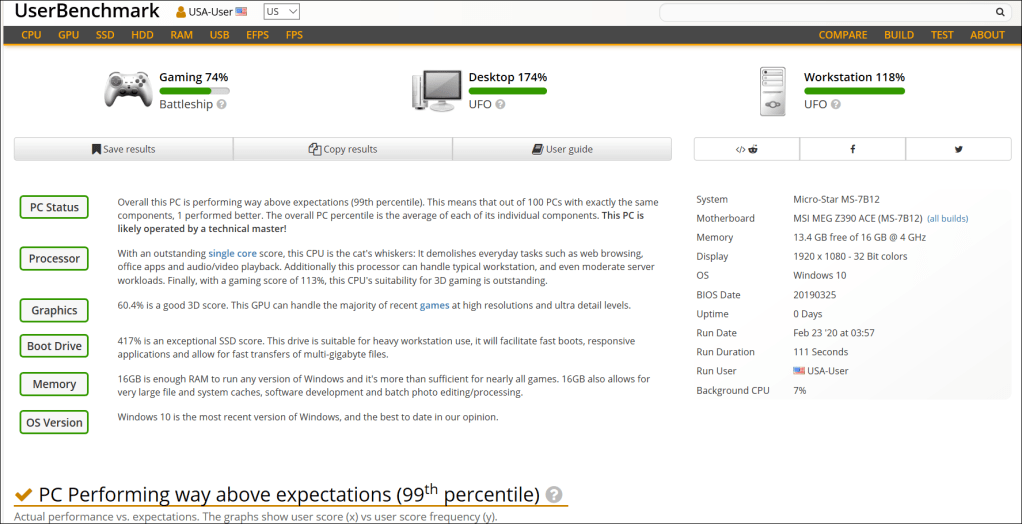Click the Desktop monitor icon
Image resolution: width=1022 pixels, height=524 pixels.
[436, 90]
